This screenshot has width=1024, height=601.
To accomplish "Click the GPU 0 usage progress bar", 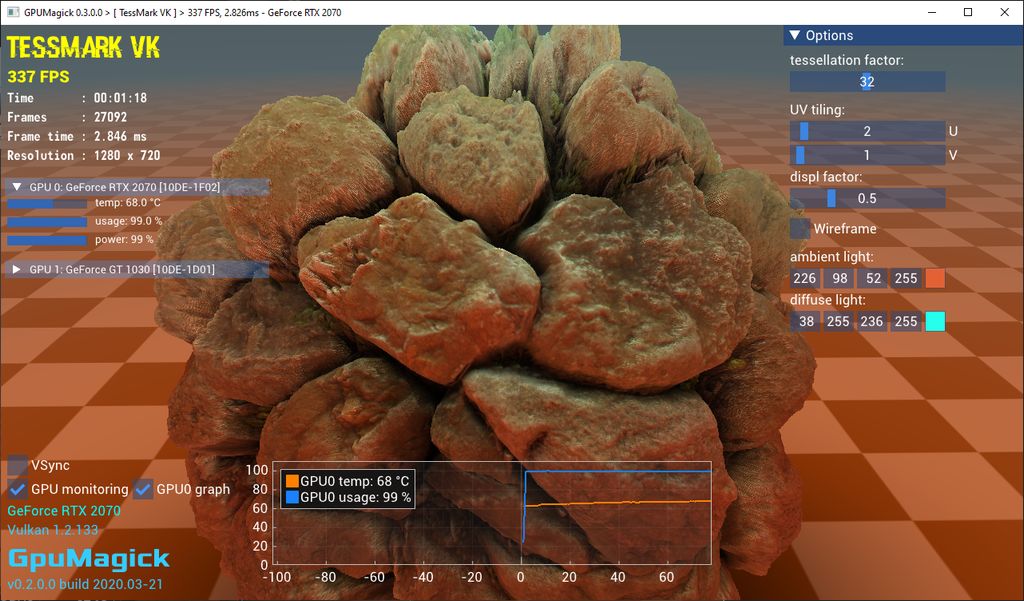I will (47, 222).
